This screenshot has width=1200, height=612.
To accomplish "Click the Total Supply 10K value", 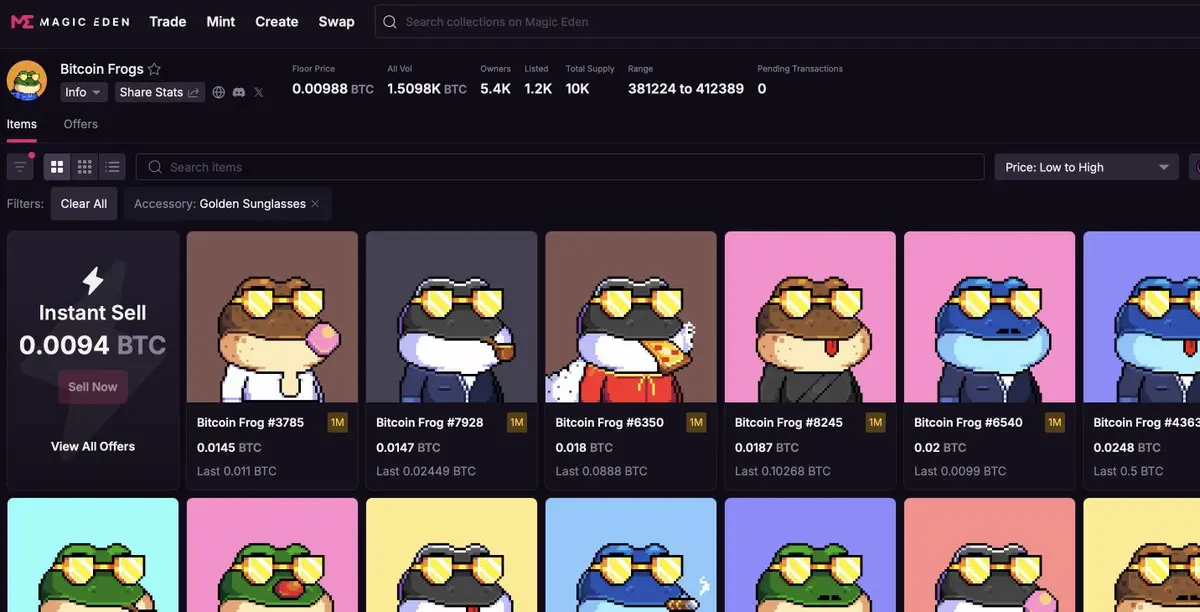I will (x=578, y=89).
